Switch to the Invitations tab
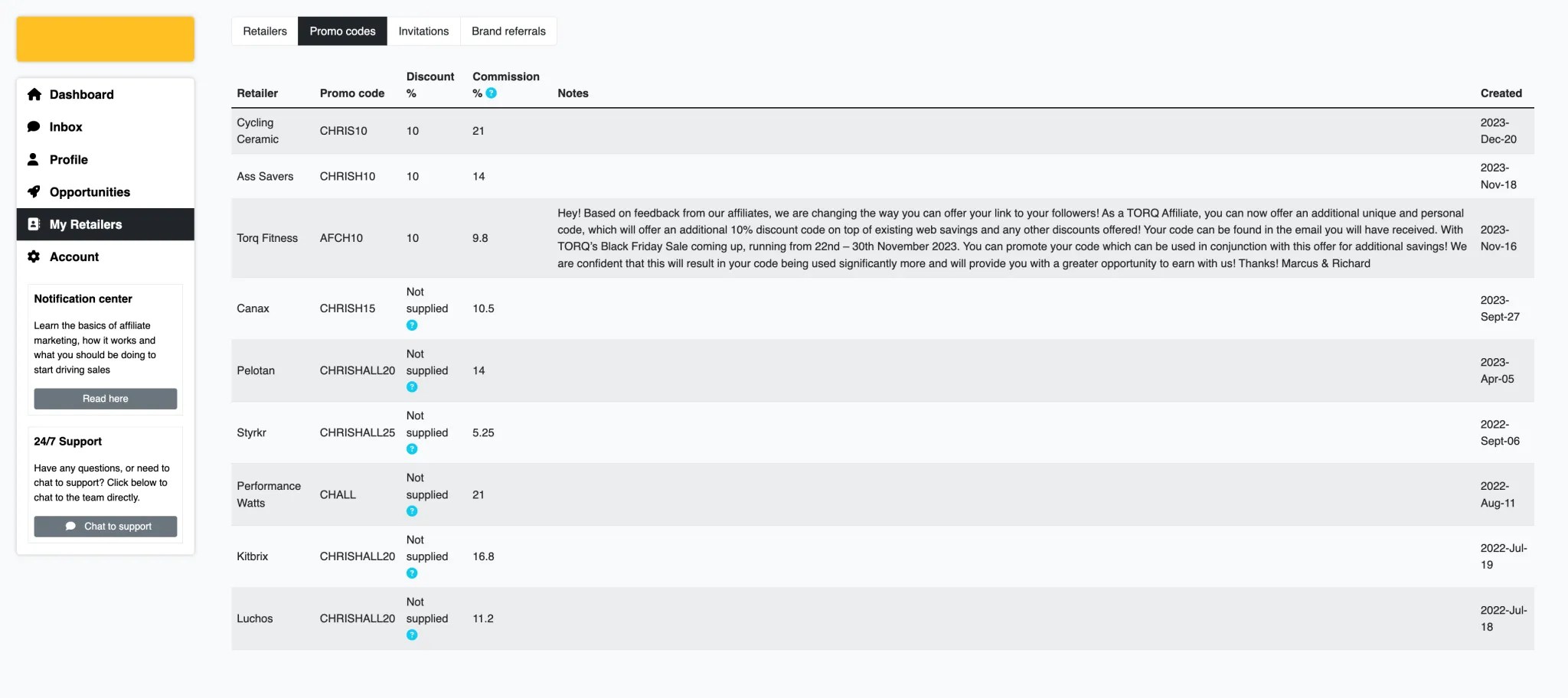The image size is (1568, 698). (x=423, y=31)
